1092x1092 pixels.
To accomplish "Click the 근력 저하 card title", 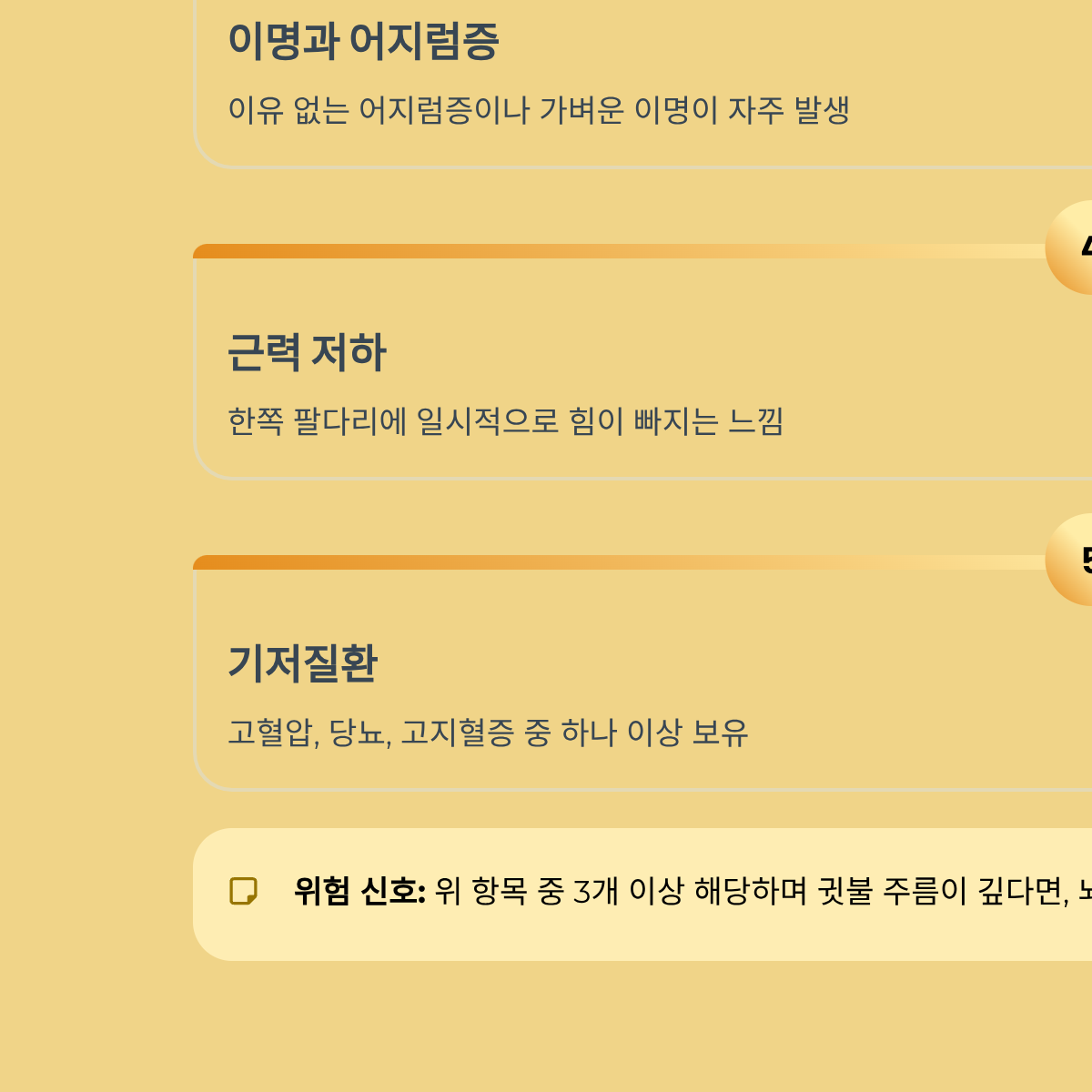I will point(307,352).
